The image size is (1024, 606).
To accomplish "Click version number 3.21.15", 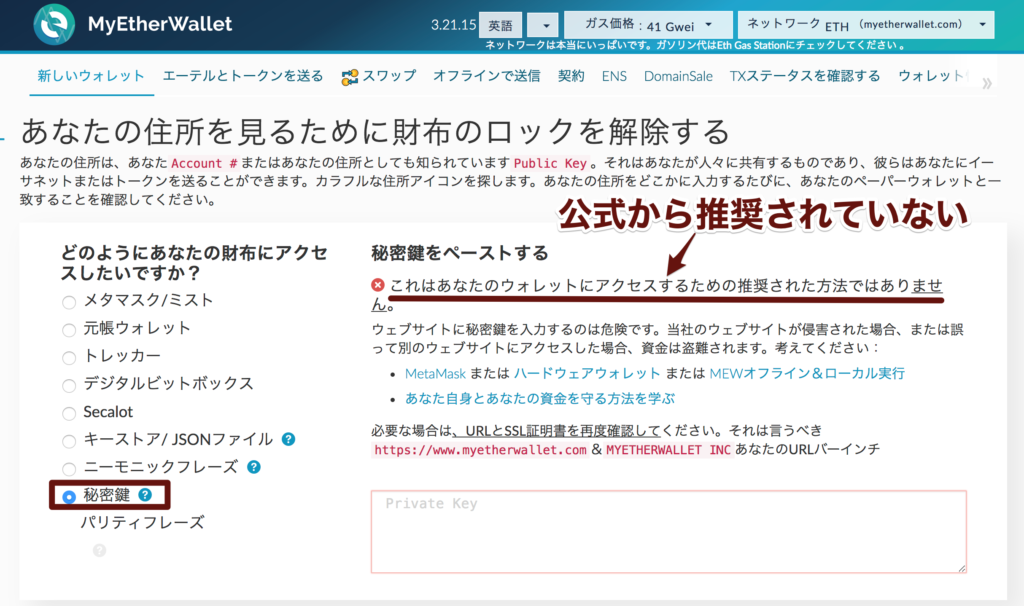I will [453, 25].
